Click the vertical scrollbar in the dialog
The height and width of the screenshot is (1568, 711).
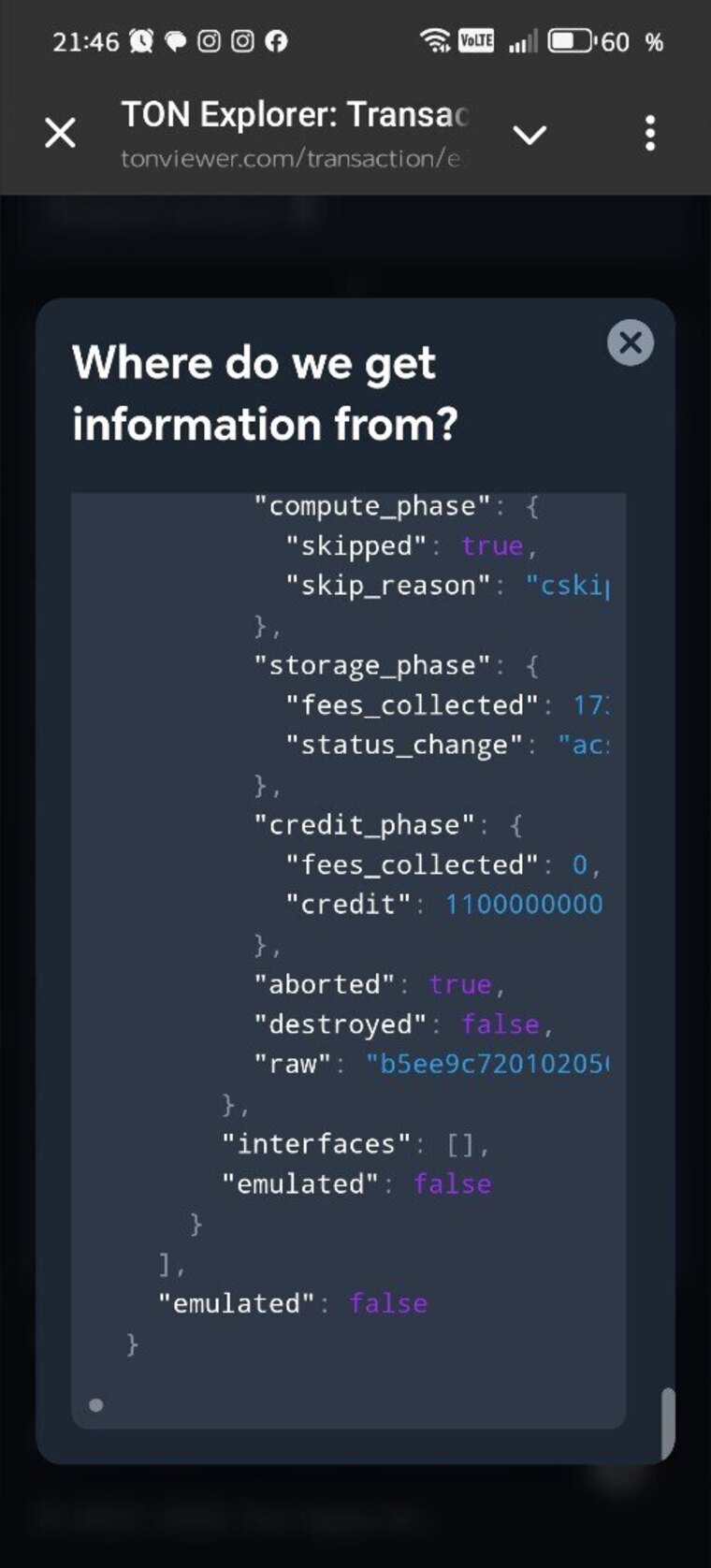click(x=667, y=1422)
